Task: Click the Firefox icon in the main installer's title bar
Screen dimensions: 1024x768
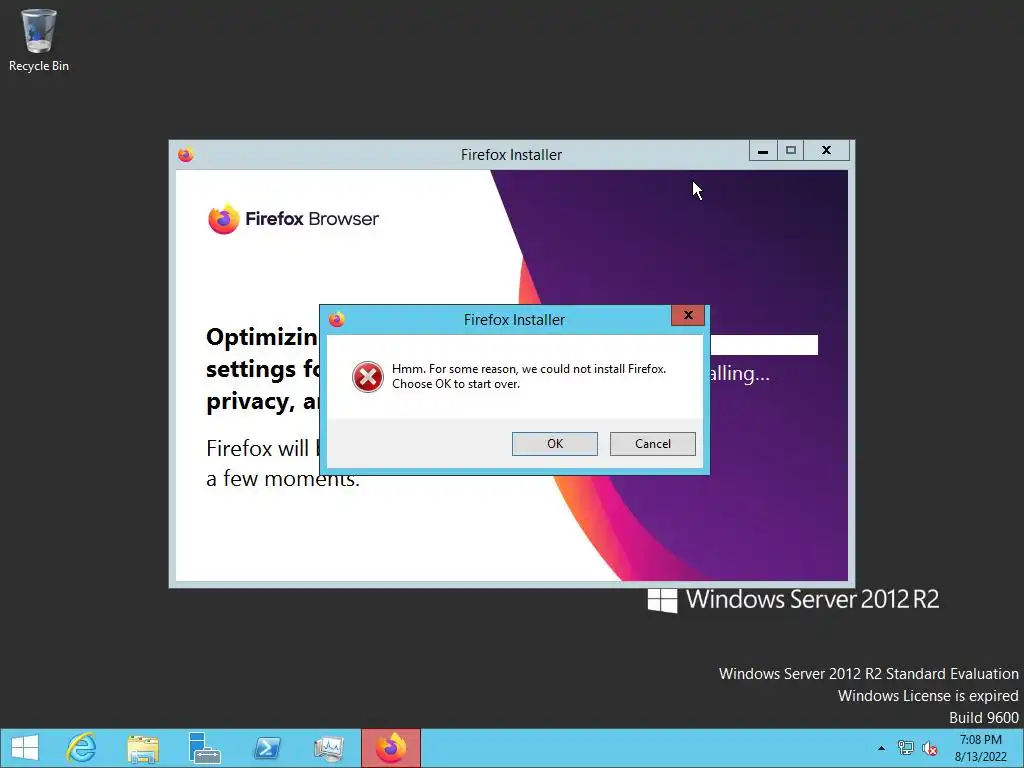Action: coord(185,155)
